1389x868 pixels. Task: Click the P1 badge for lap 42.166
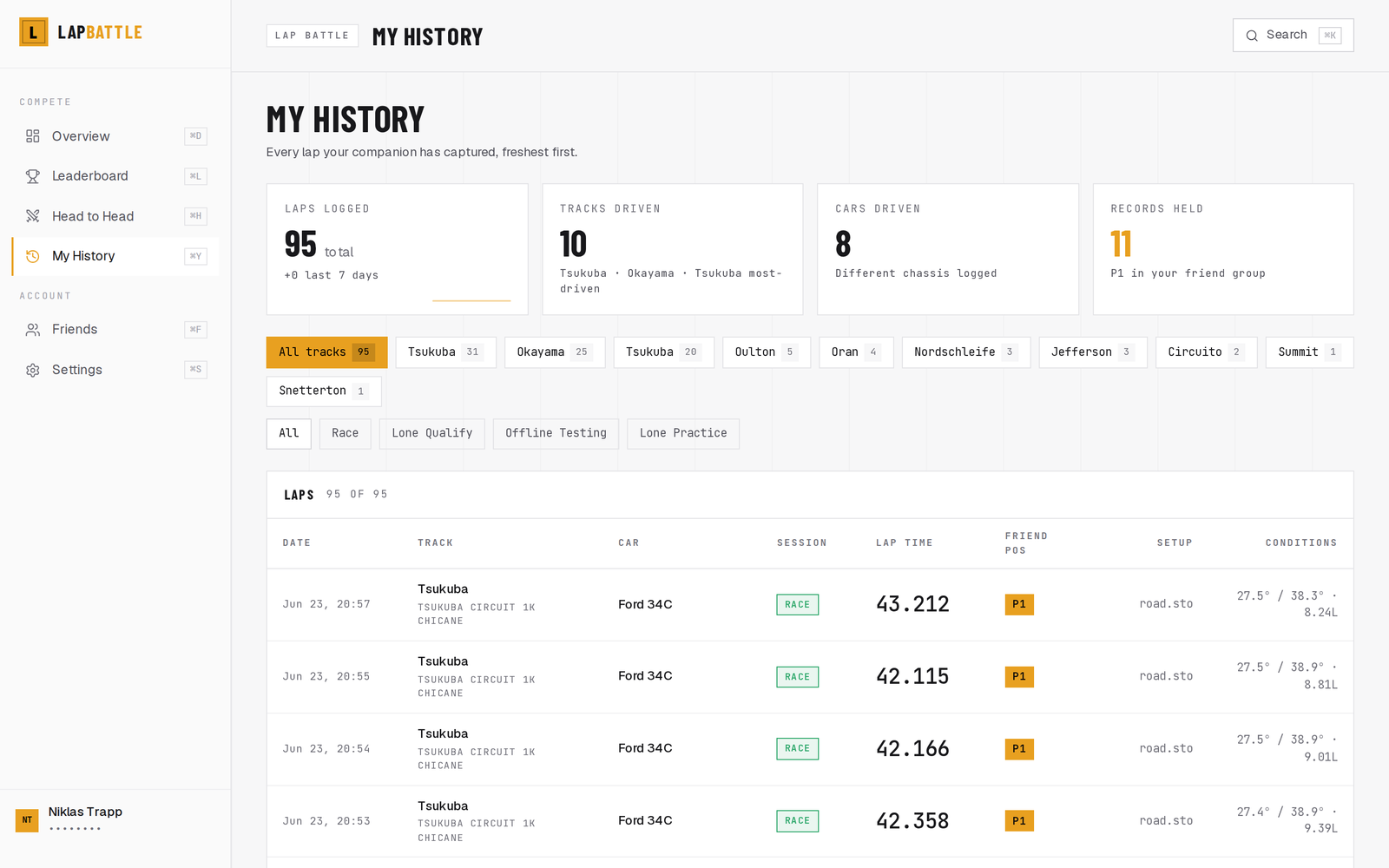pos(1019,749)
